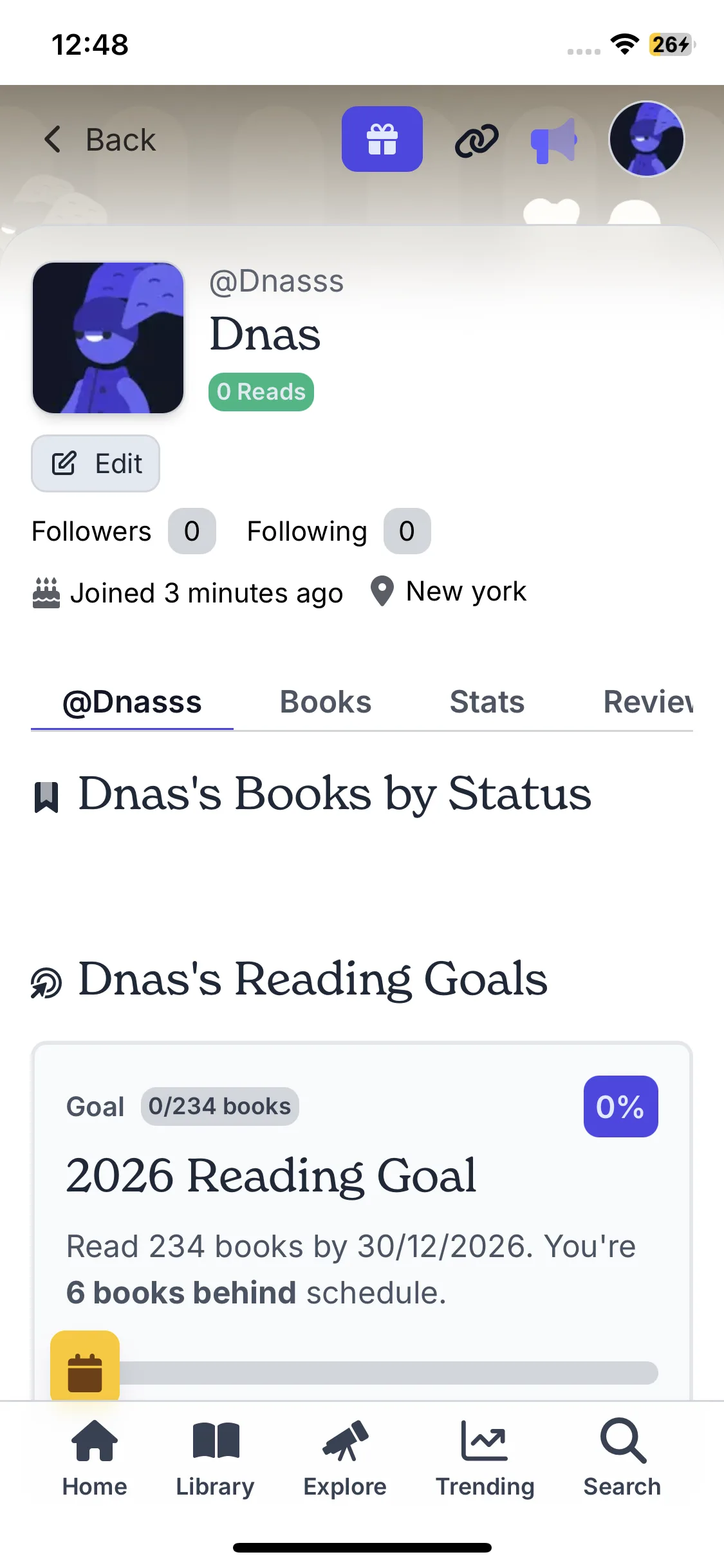This screenshot has height=1568, width=724.
Task: Open the Following count list
Action: [x=407, y=531]
